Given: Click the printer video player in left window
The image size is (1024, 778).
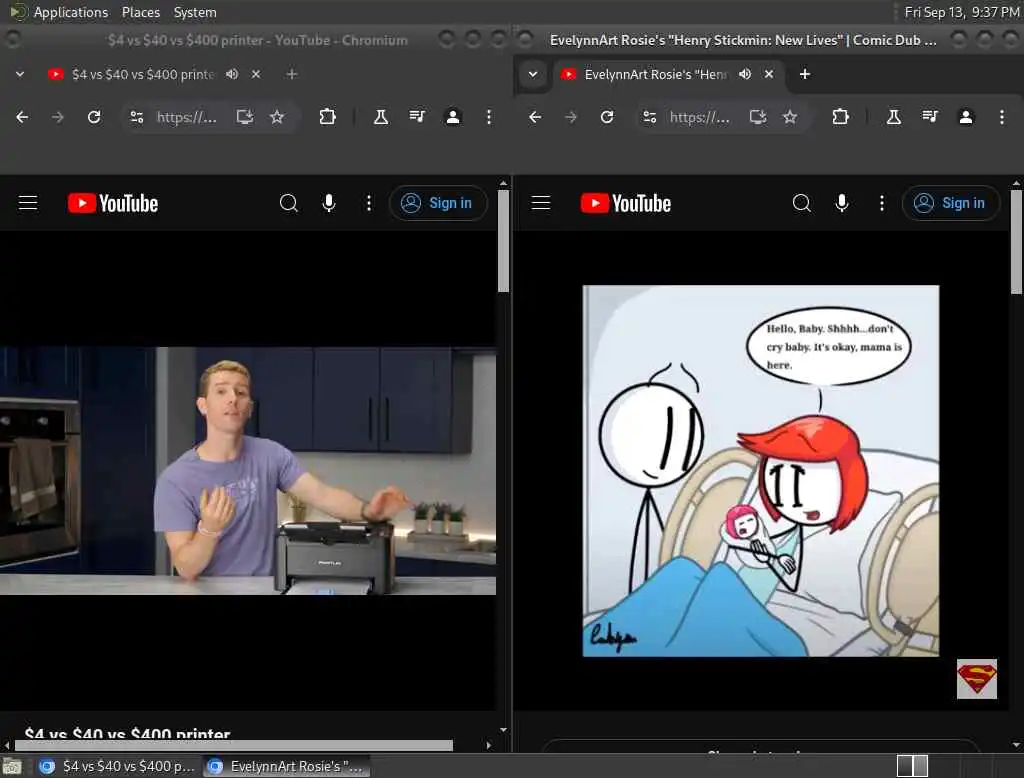Looking at the screenshot, I should tap(248, 470).
